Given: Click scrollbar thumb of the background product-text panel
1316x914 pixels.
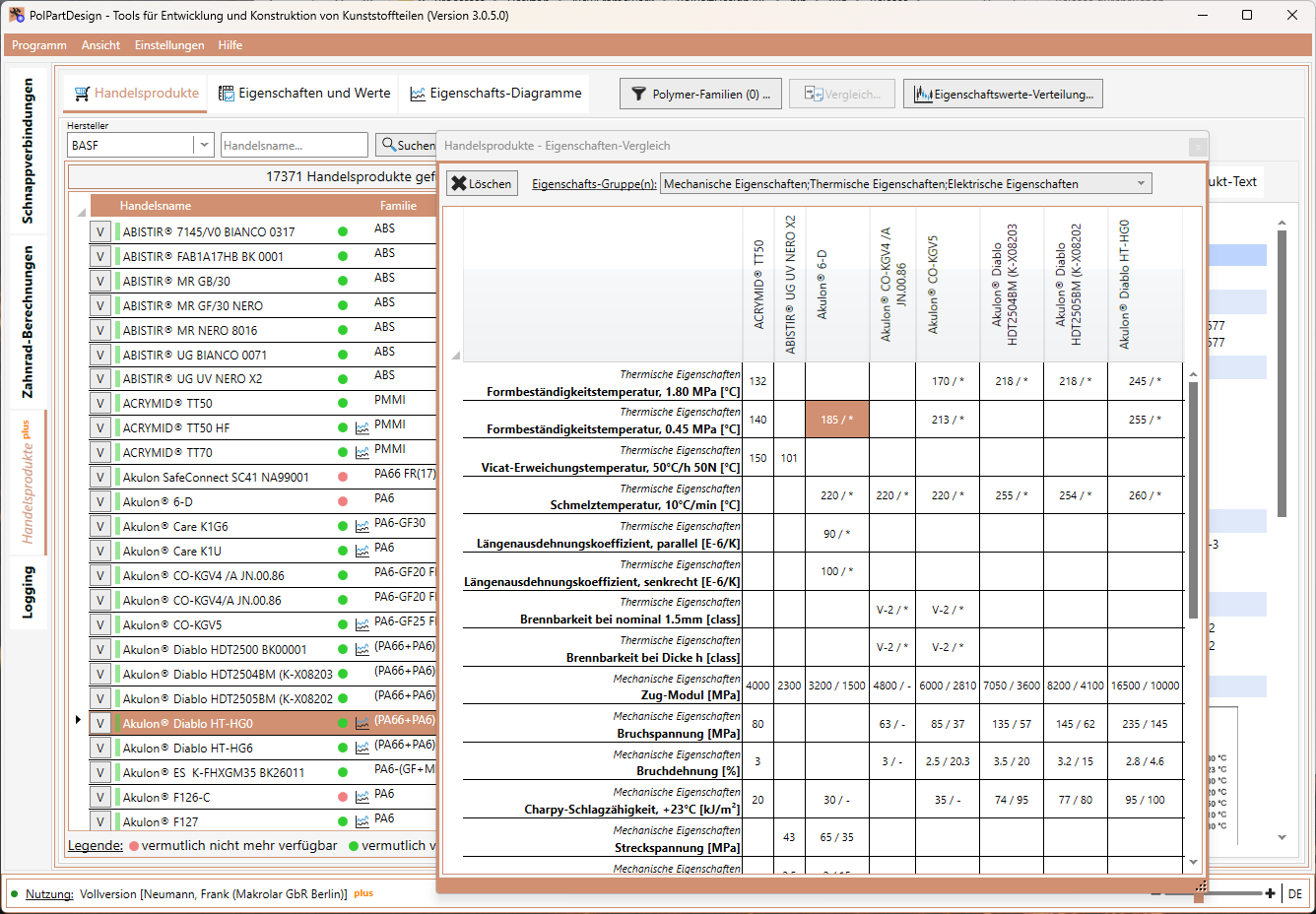Looking at the screenshot, I should [x=1282, y=374].
